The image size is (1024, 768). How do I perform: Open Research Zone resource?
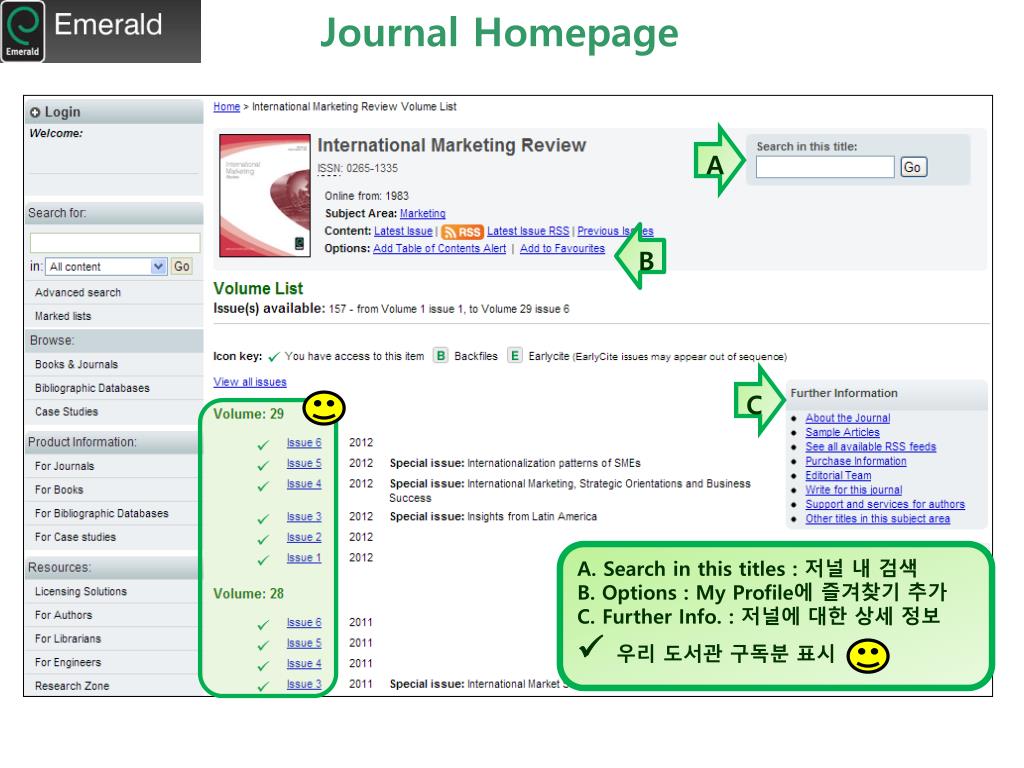(72, 686)
